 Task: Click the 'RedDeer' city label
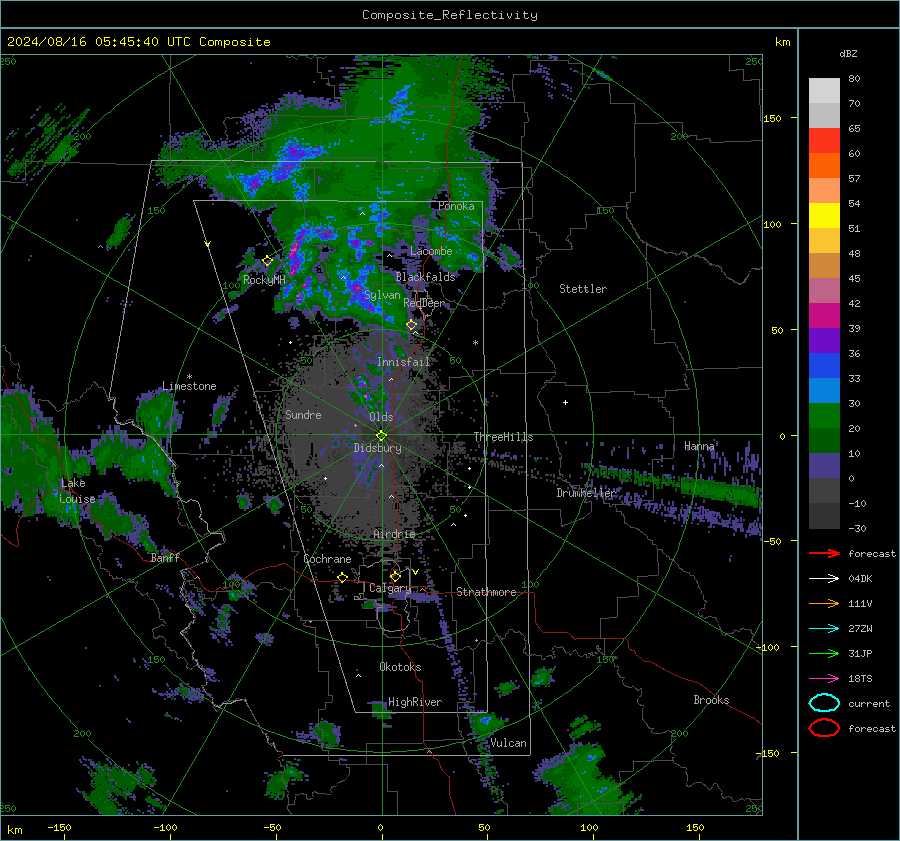pos(424,303)
